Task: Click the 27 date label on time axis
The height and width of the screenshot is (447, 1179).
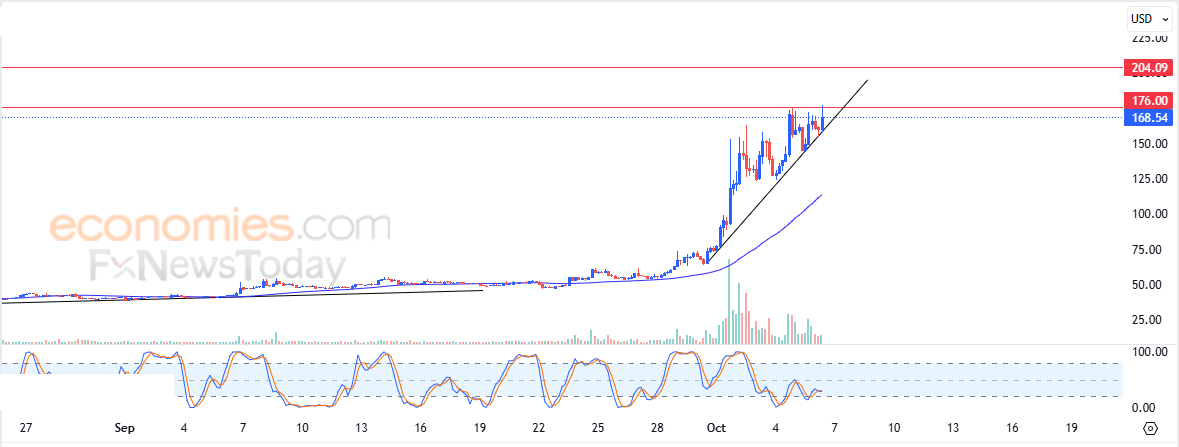Action: [26, 428]
